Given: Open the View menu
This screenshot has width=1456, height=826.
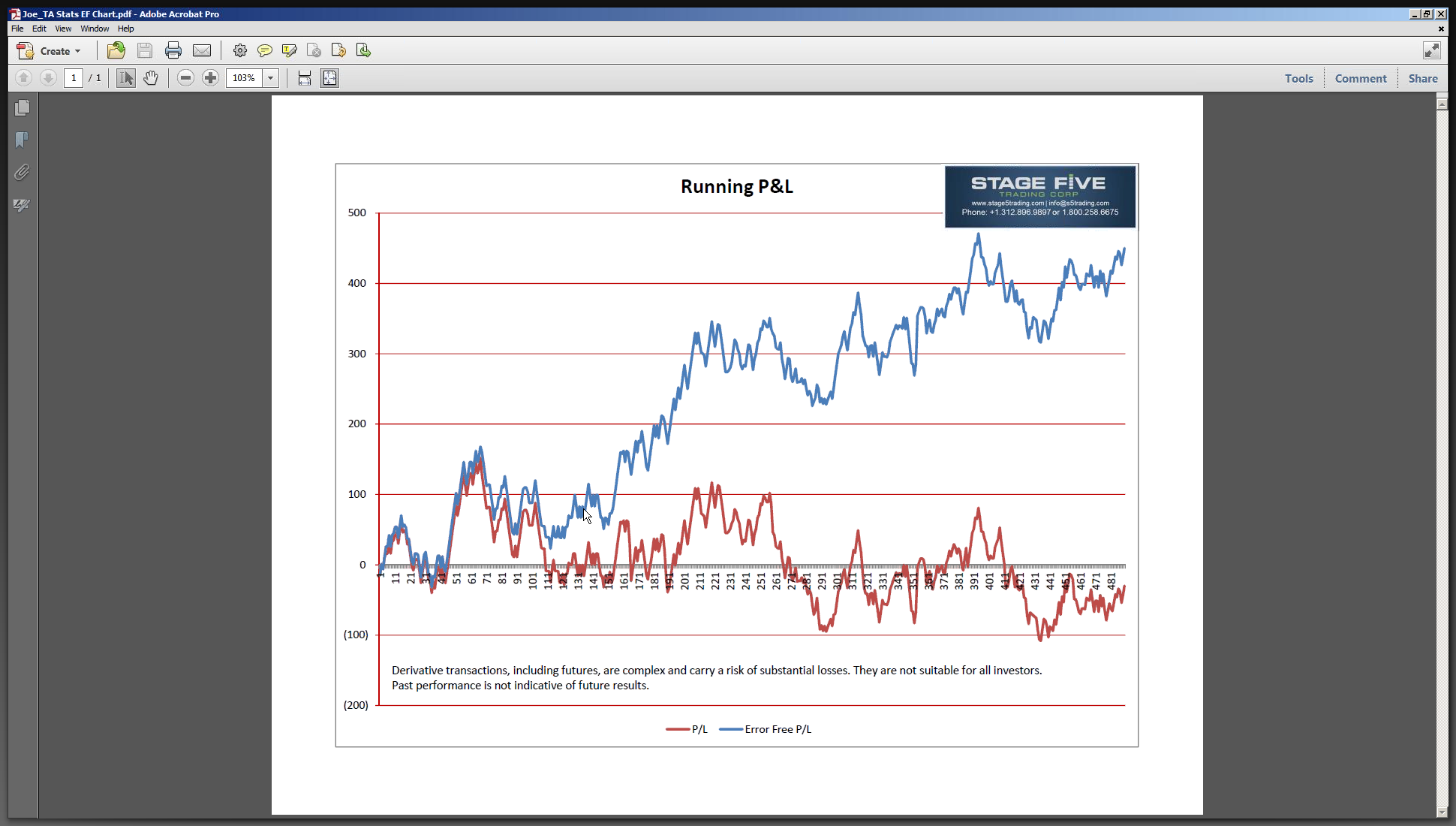Looking at the screenshot, I should pyautogui.click(x=63, y=29).
